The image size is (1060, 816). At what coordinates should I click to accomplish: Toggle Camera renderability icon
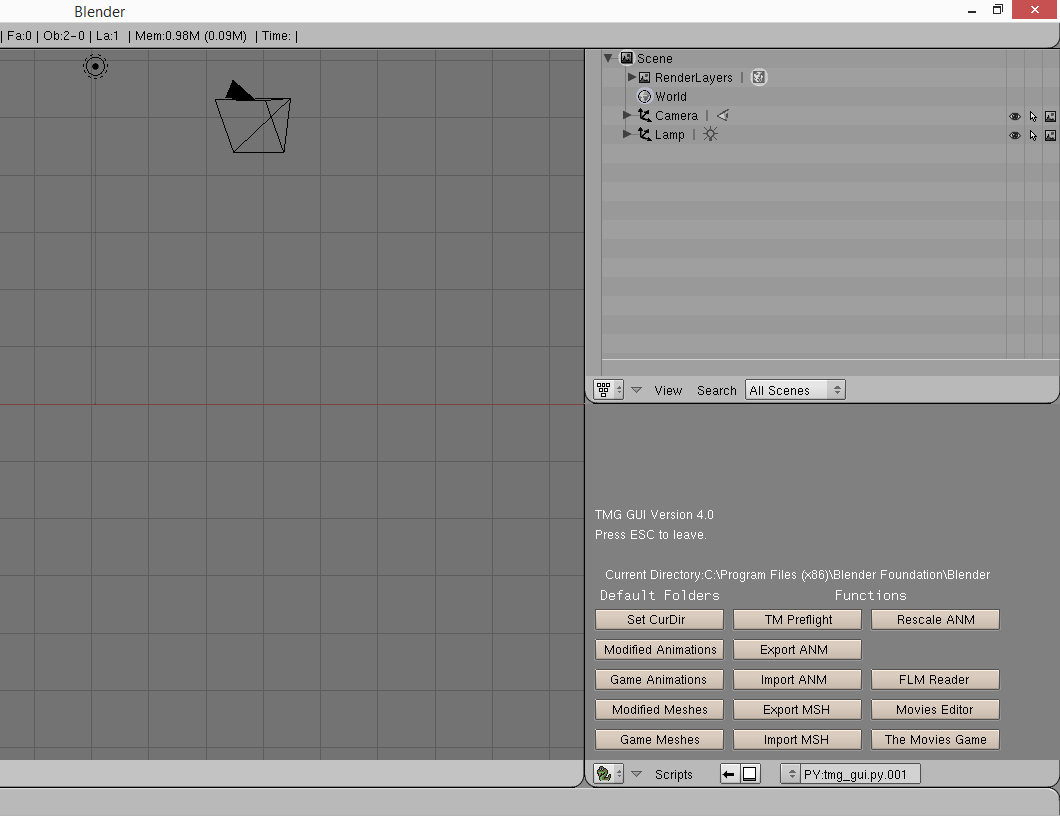tap(1050, 116)
